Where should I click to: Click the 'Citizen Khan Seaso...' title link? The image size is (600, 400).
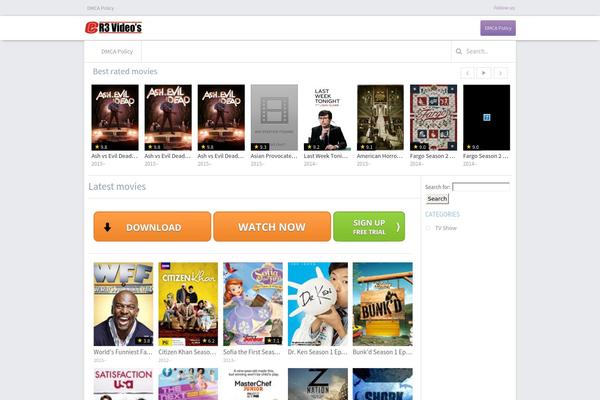coord(187,352)
